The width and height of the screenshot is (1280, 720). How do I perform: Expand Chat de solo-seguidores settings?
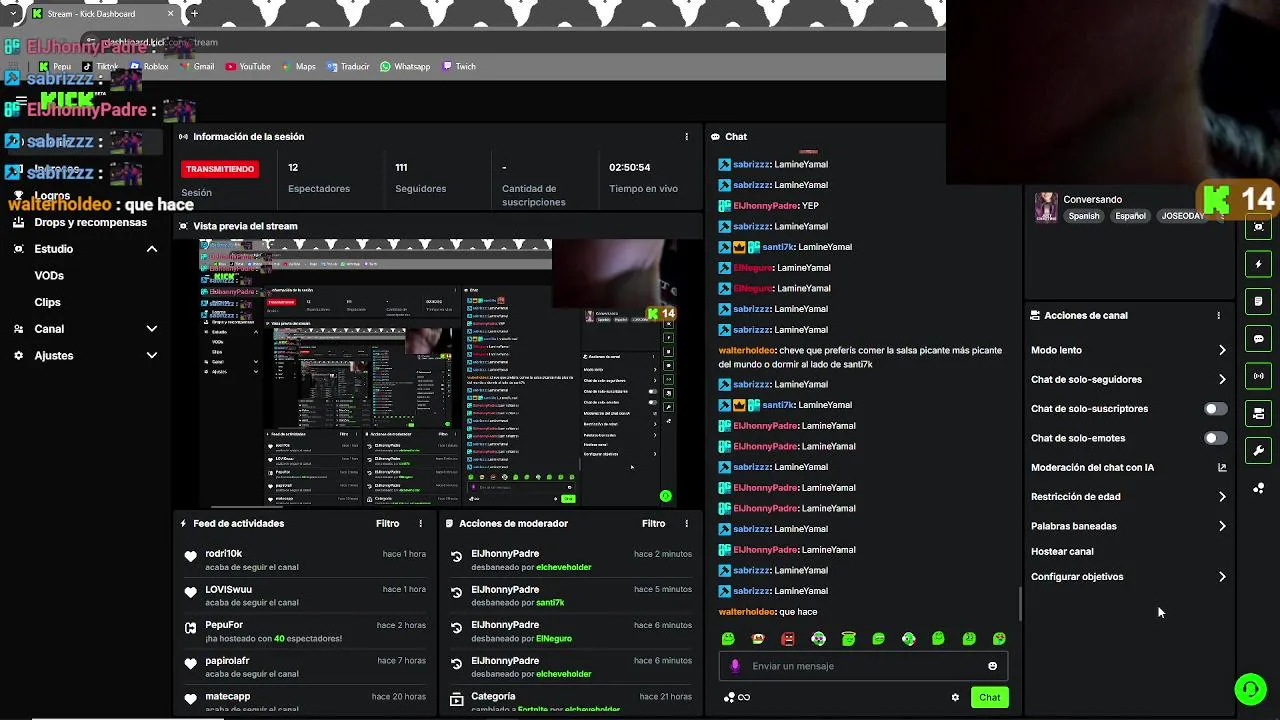tap(1222, 379)
